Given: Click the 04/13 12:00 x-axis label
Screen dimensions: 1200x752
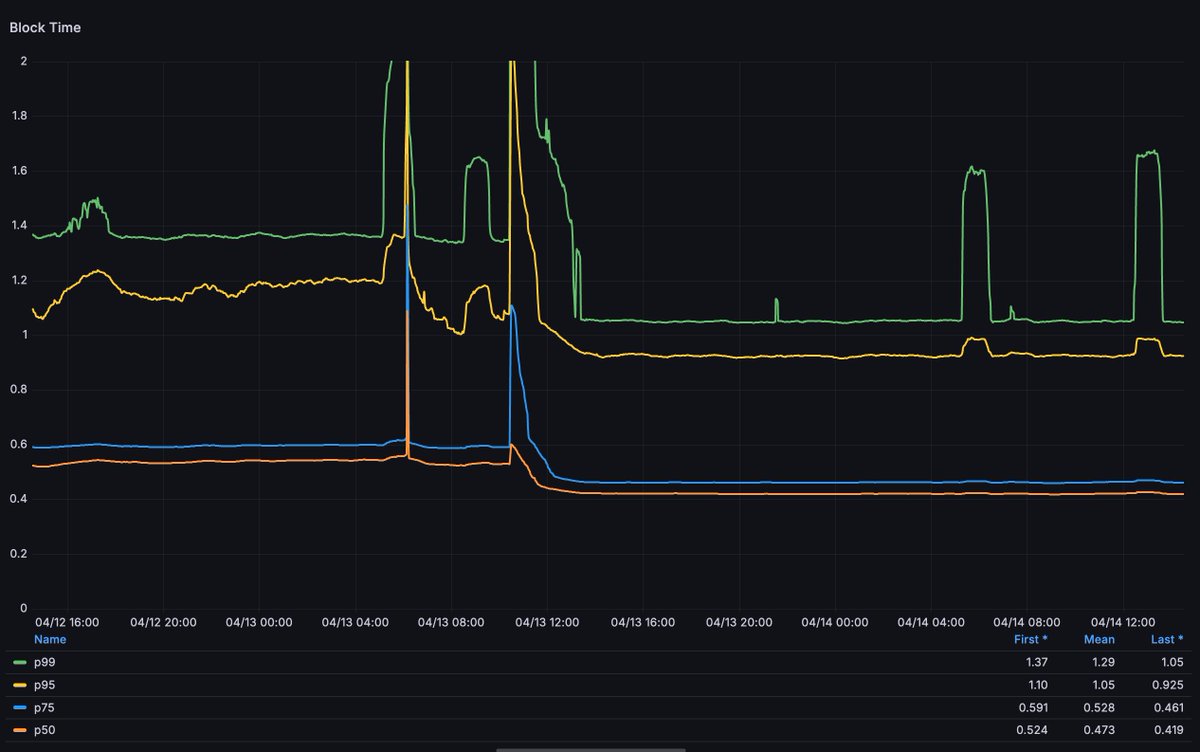Looking at the screenshot, I should (x=547, y=622).
